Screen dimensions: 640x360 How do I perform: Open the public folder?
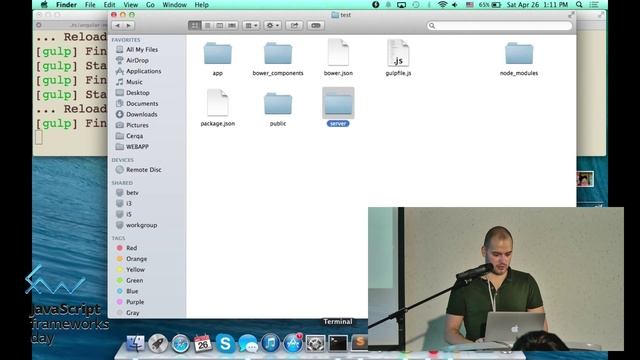click(278, 104)
